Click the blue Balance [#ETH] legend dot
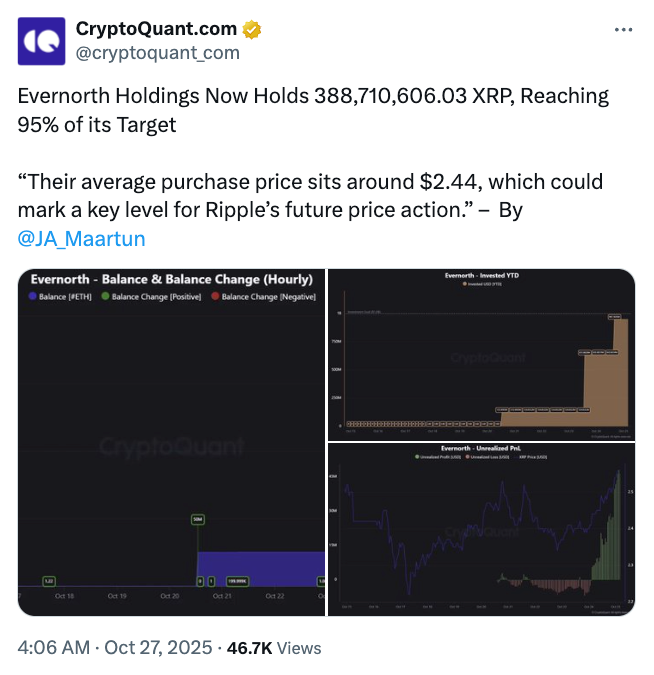The width and height of the screenshot is (654, 675). coord(33,297)
